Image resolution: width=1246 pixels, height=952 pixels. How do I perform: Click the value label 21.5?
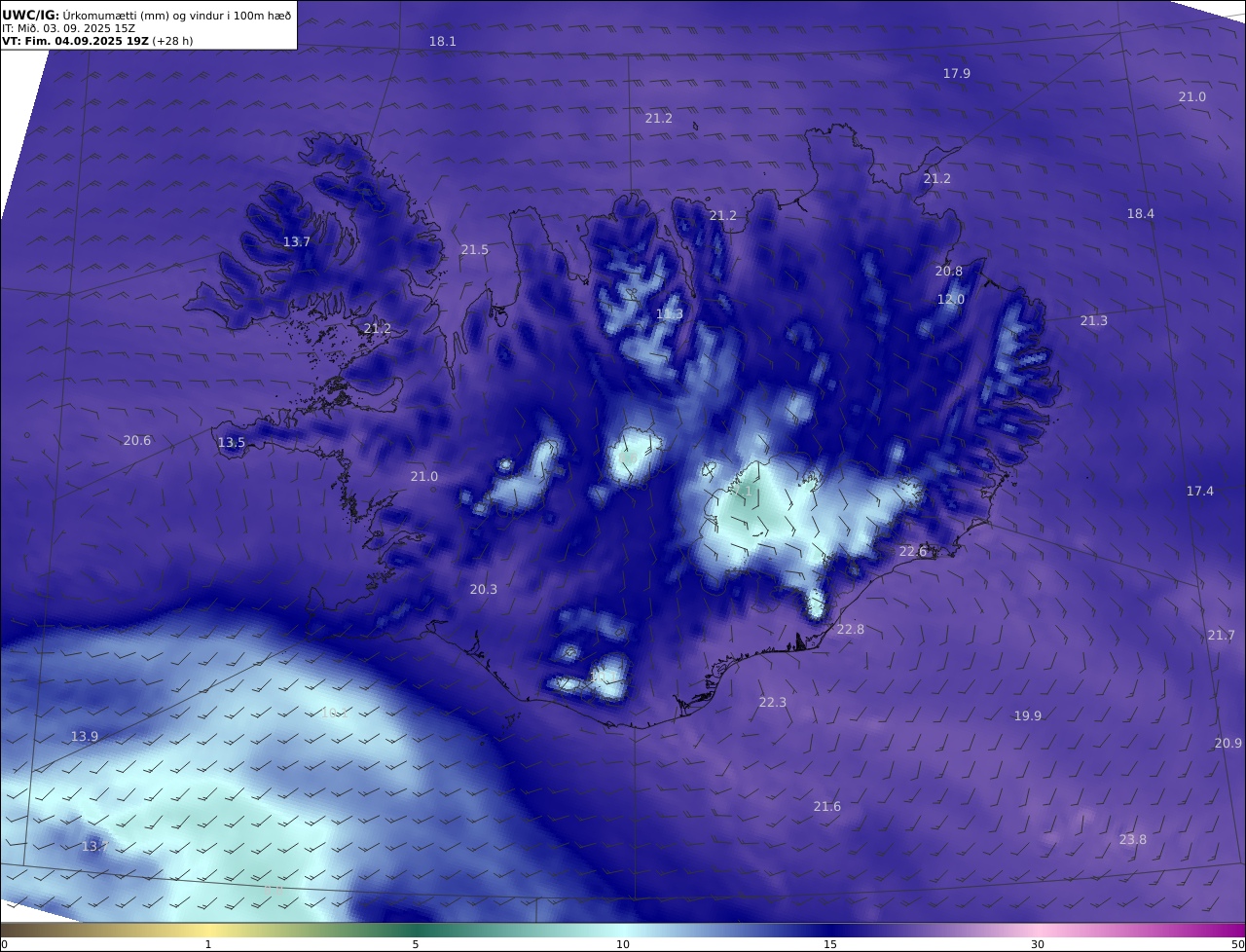click(x=474, y=250)
